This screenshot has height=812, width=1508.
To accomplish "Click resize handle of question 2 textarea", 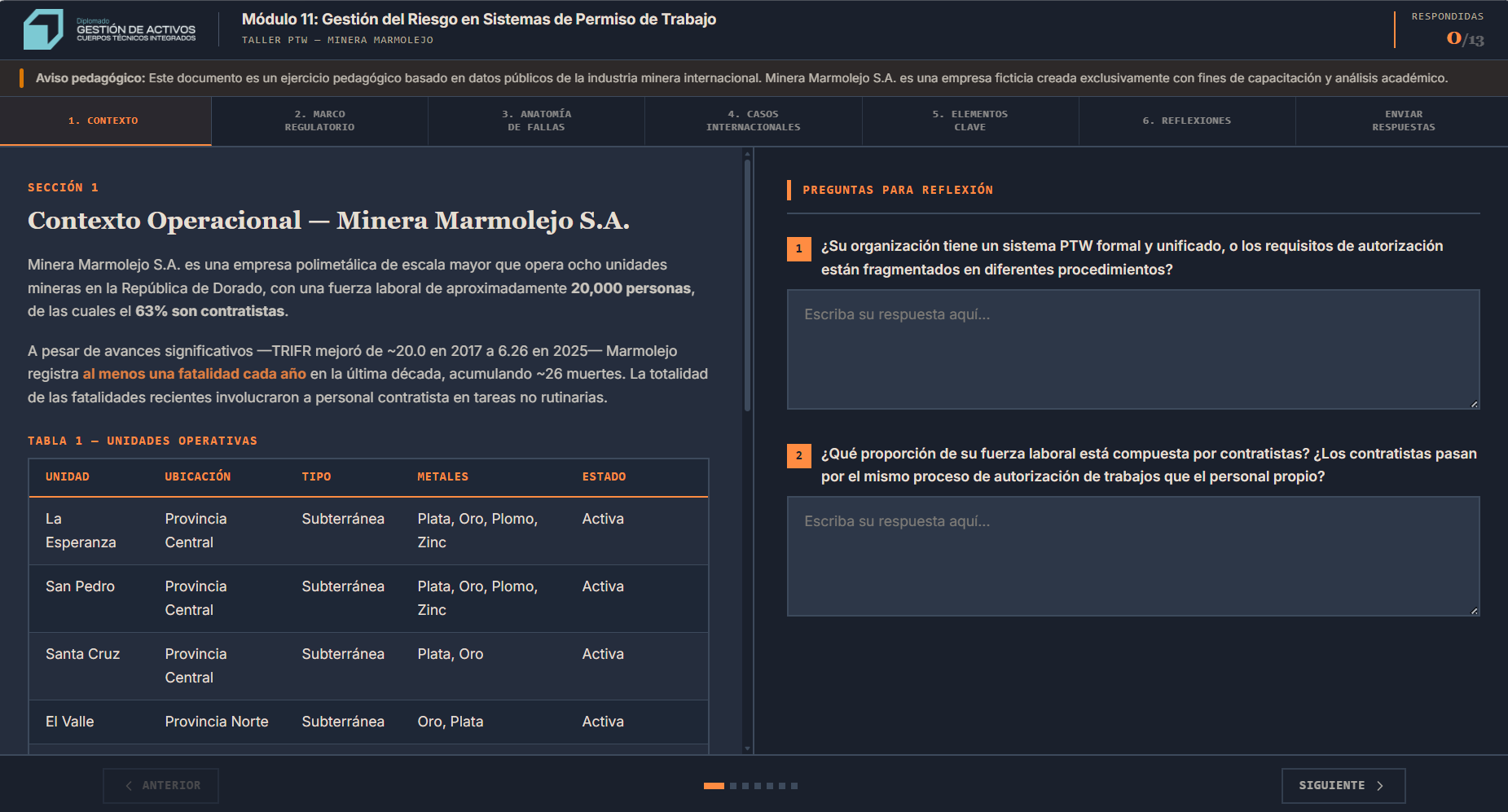I will pos(1474,611).
